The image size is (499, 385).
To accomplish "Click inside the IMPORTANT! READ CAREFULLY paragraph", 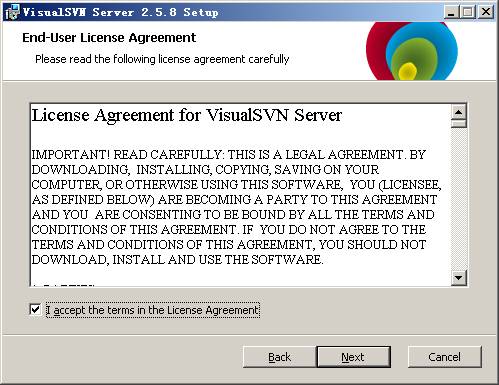I will click(x=236, y=207).
